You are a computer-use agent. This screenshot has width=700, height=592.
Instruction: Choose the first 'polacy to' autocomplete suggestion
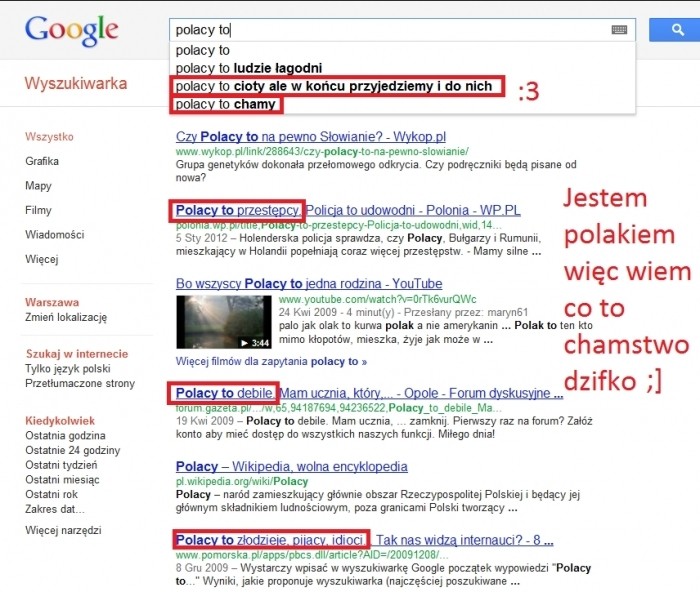[x=203, y=51]
